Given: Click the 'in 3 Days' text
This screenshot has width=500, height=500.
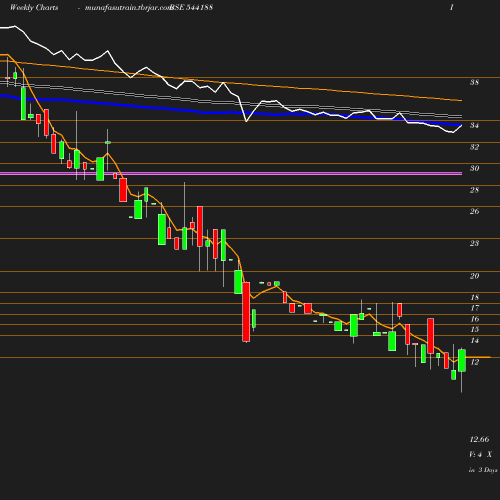Looking at the screenshot, I should (483, 470).
